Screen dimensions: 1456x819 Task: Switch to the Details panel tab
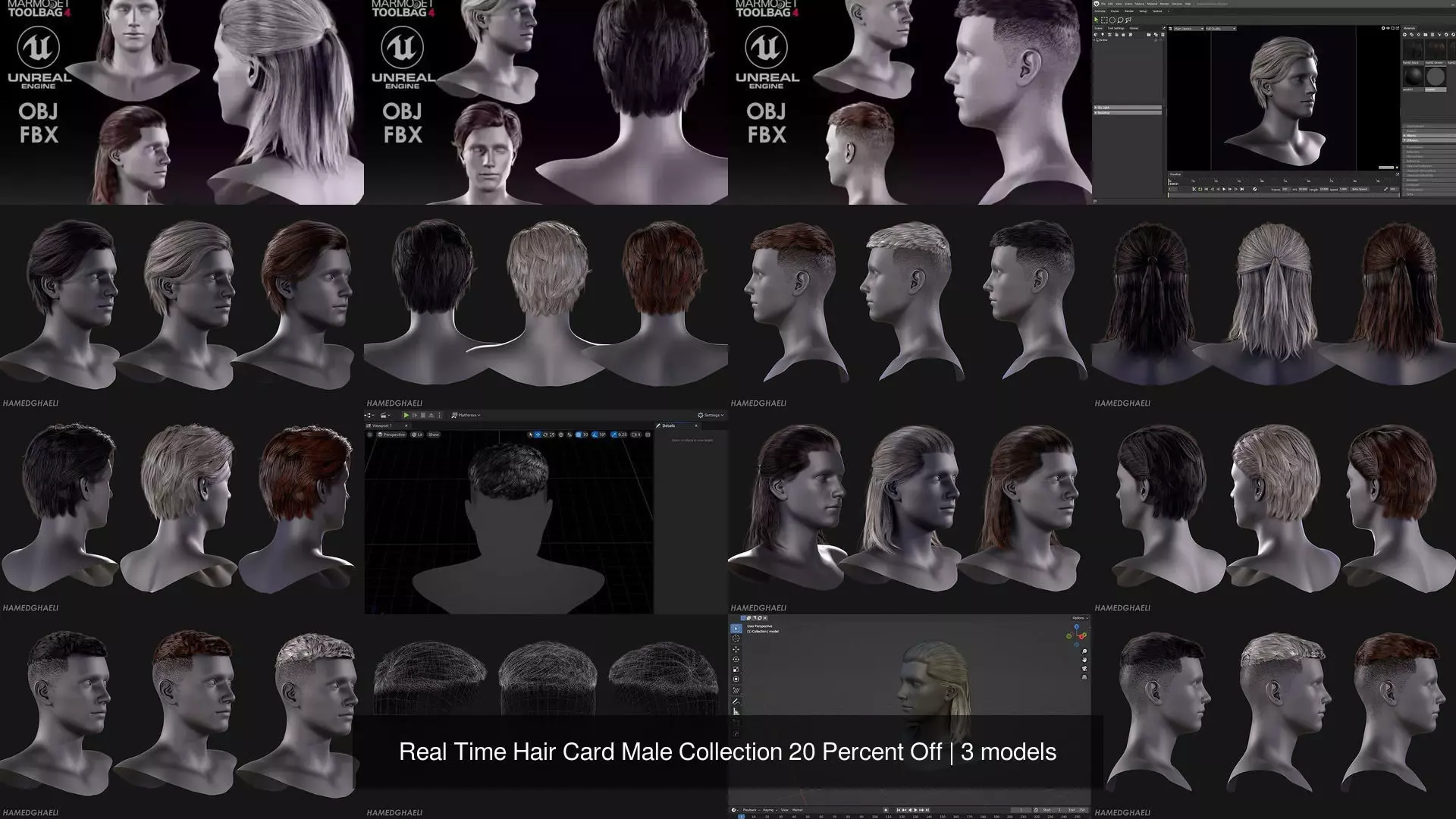(x=668, y=425)
